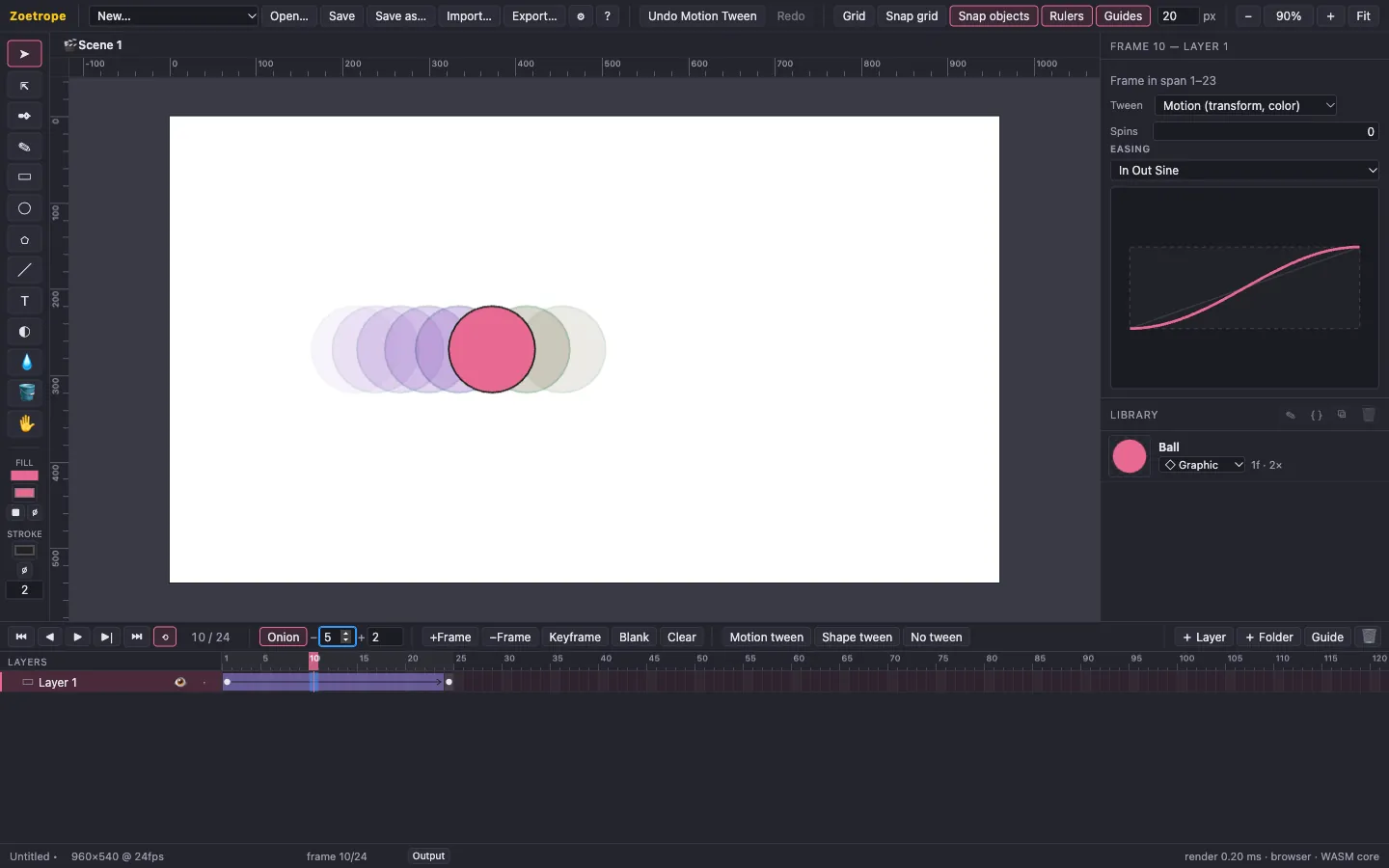The image size is (1389, 868).
Task: Toggle Guides visibility
Action: tap(1123, 16)
